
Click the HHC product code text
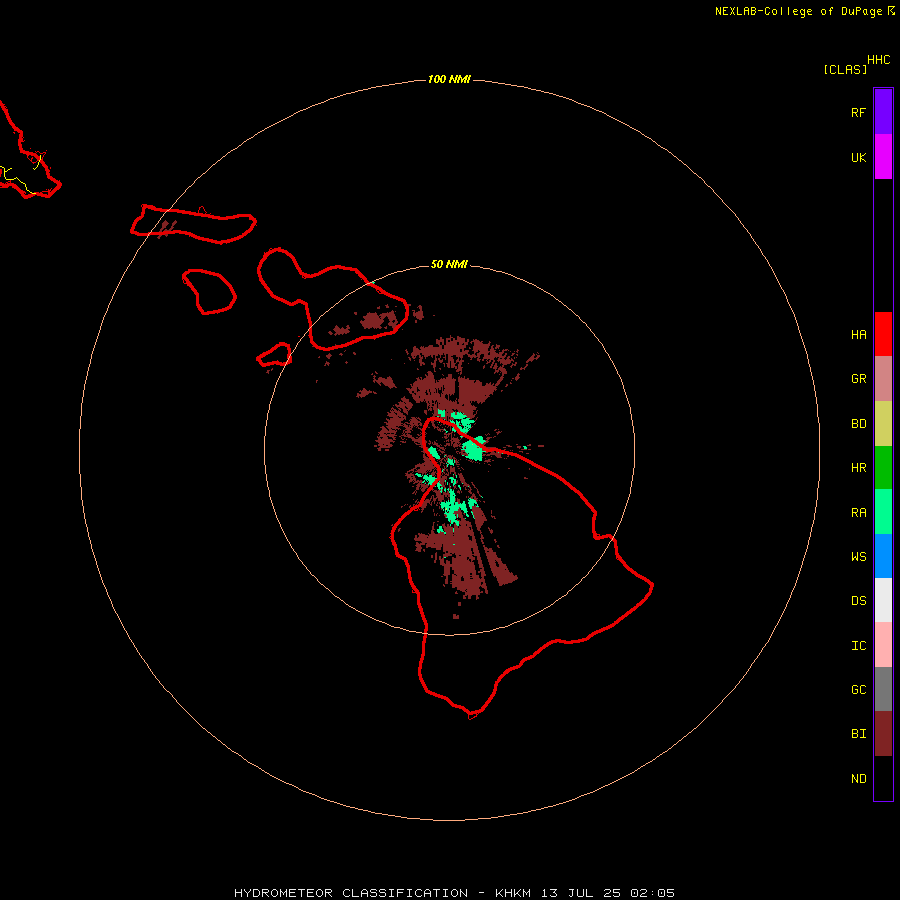click(x=878, y=60)
